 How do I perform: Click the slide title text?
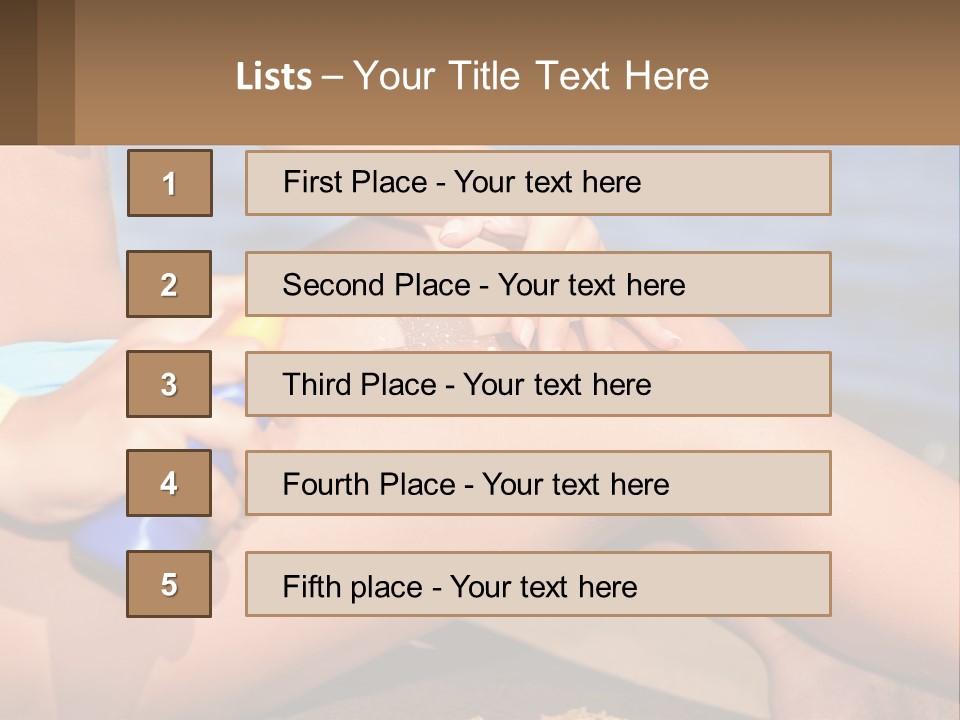[472, 76]
